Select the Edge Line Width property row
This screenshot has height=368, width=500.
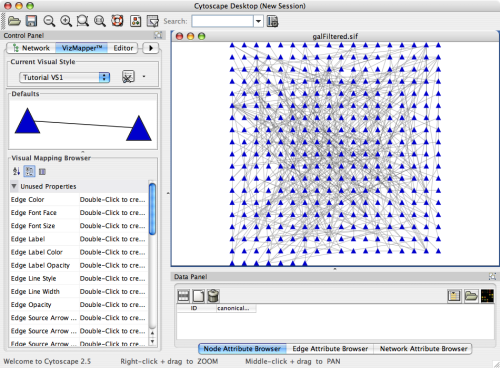pos(79,291)
